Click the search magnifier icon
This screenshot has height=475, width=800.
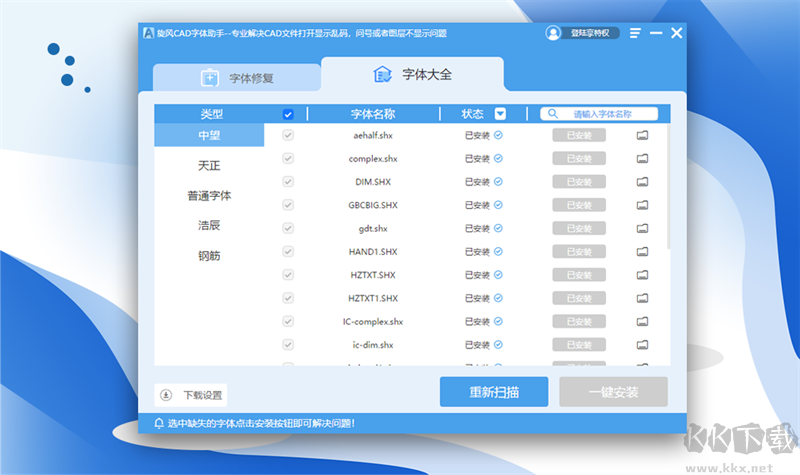(x=552, y=114)
